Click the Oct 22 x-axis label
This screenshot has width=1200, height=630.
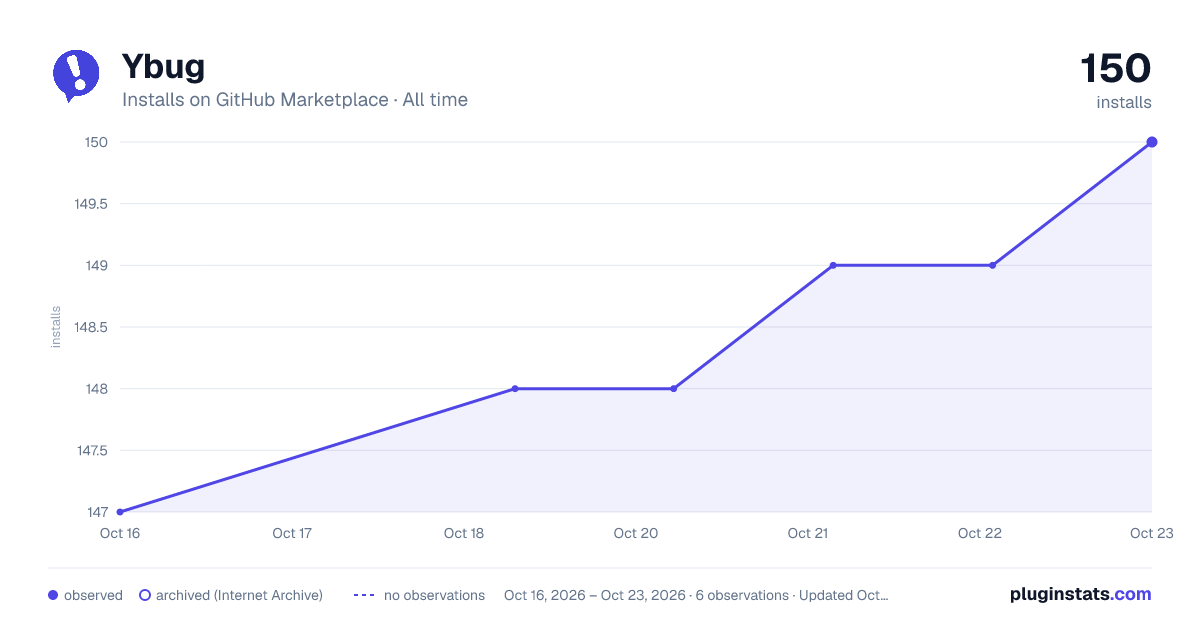pos(979,533)
